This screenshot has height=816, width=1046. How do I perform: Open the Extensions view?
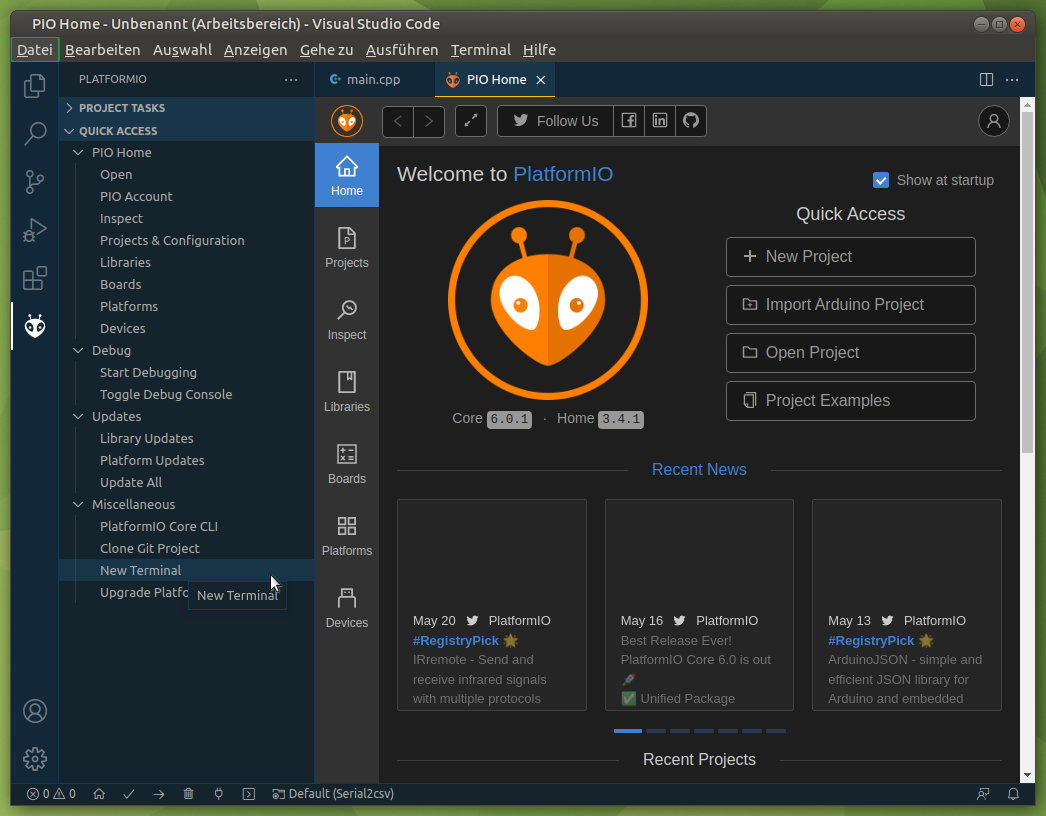pyautogui.click(x=35, y=278)
